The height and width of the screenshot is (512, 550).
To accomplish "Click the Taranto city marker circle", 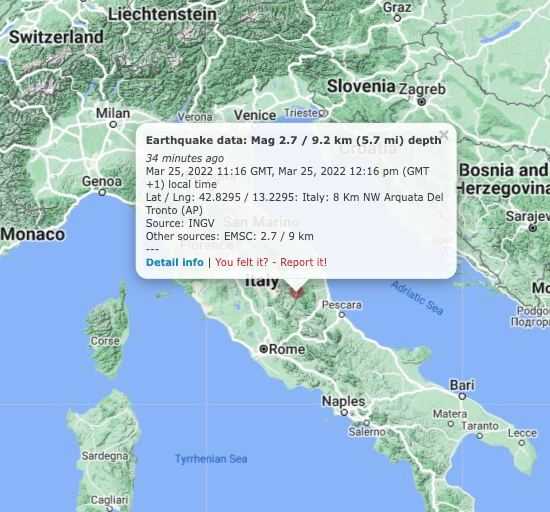I will click(479, 436).
